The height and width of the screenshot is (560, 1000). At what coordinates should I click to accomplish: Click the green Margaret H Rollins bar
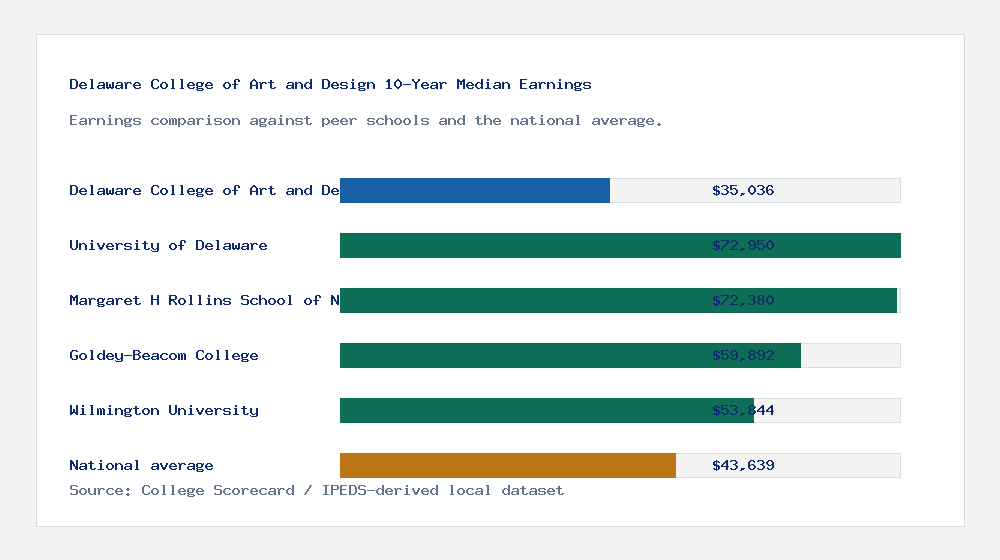[x=618, y=300]
